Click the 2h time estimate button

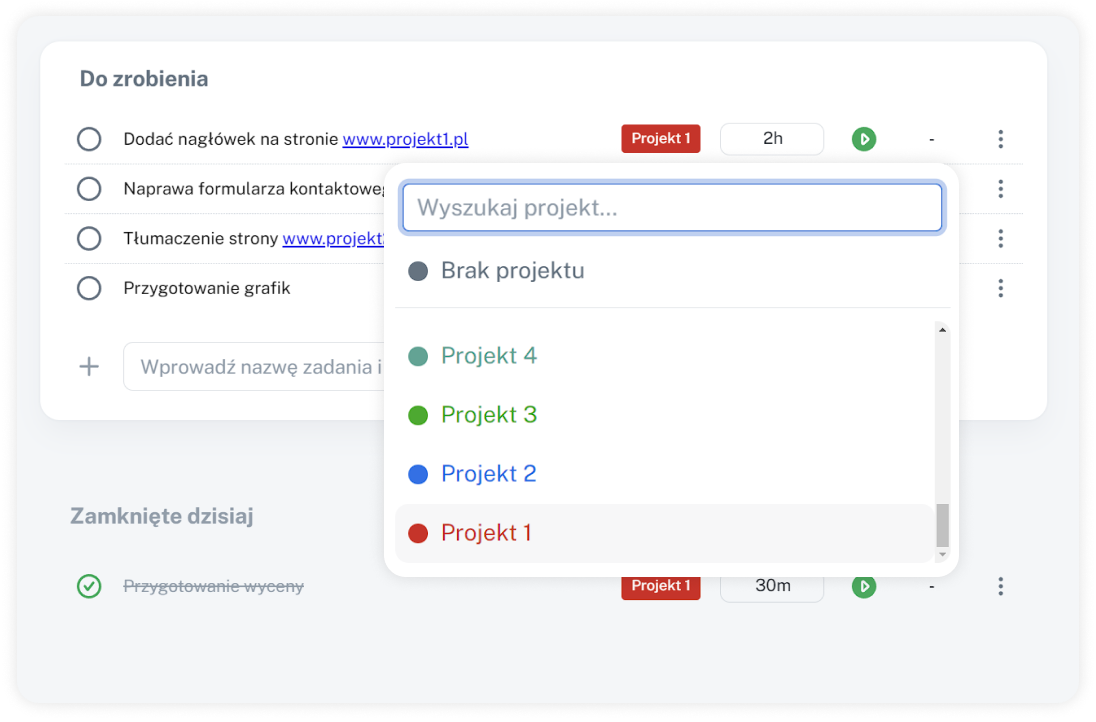(x=771, y=139)
